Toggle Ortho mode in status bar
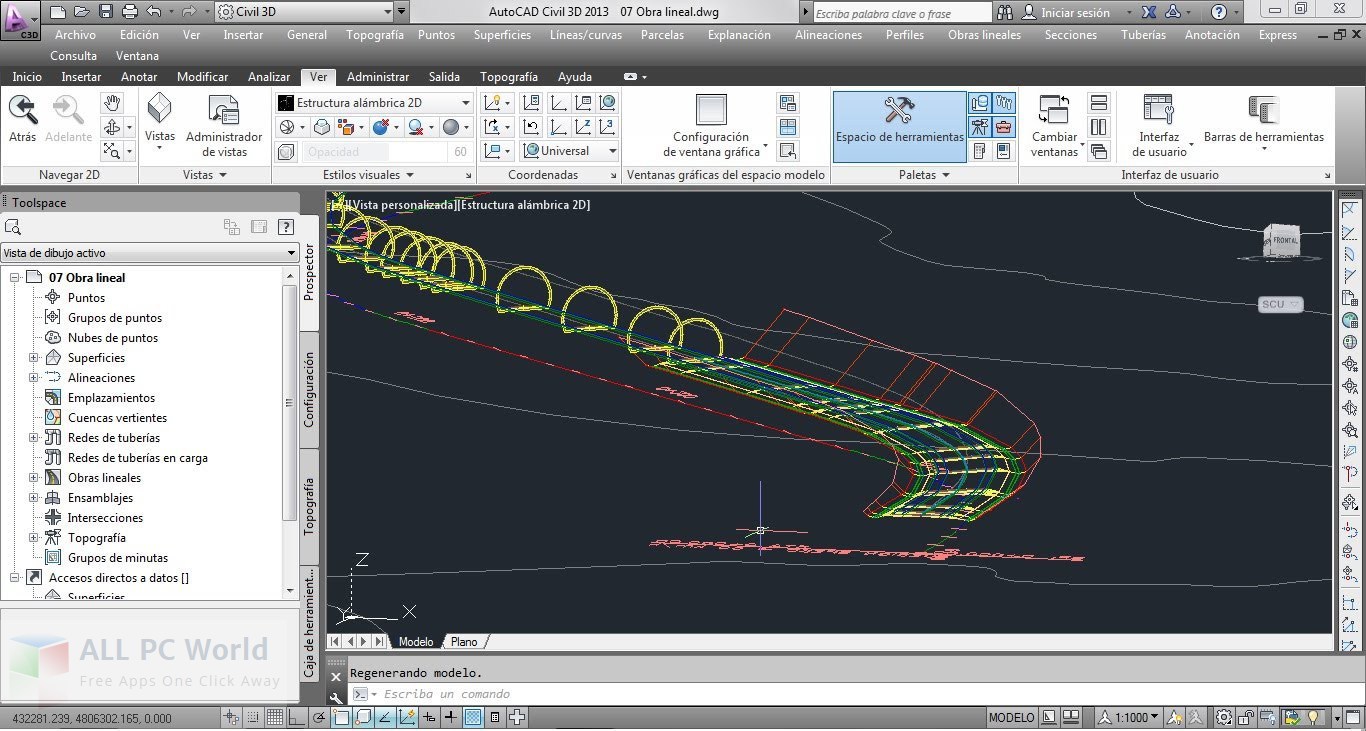1366x731 pixels. pyautogui.click(x=297, y=717)
